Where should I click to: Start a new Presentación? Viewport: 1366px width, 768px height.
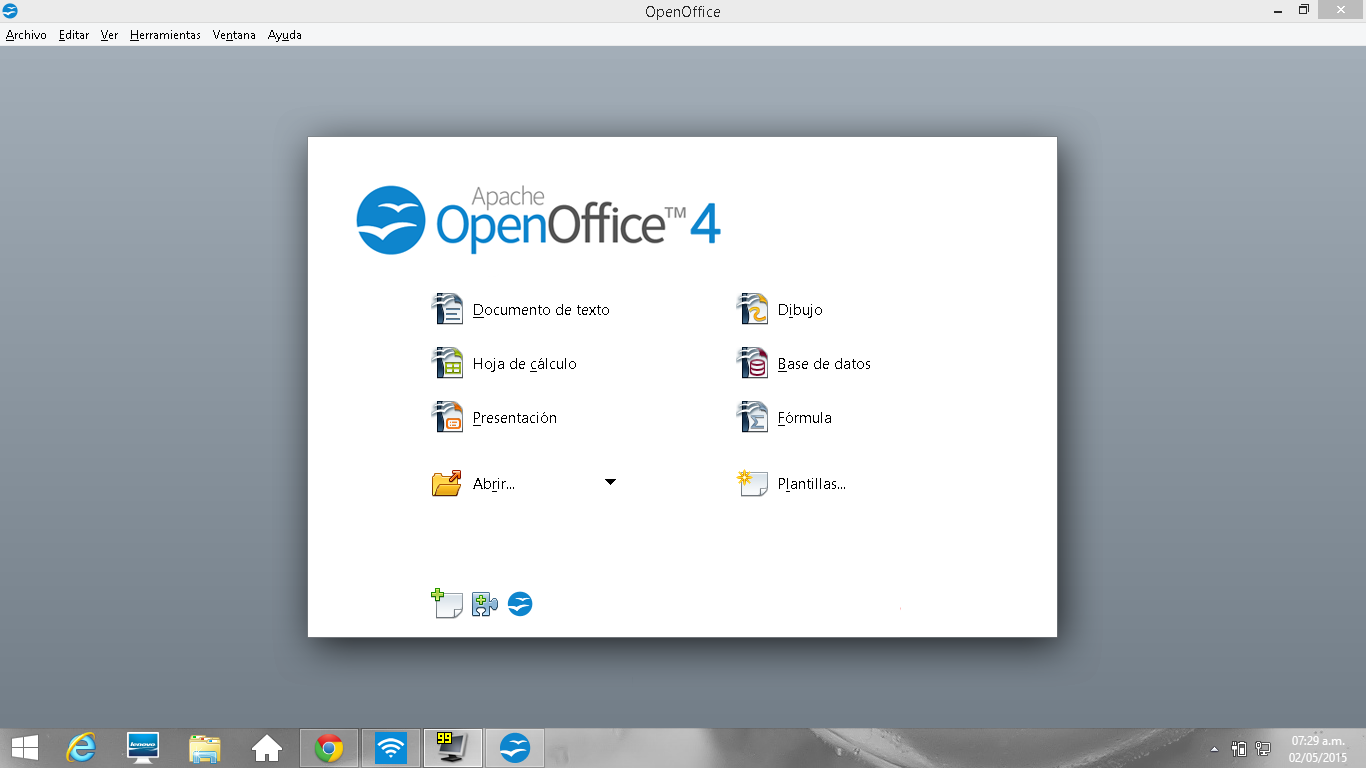pyautogui.click(x=515, y=418)
